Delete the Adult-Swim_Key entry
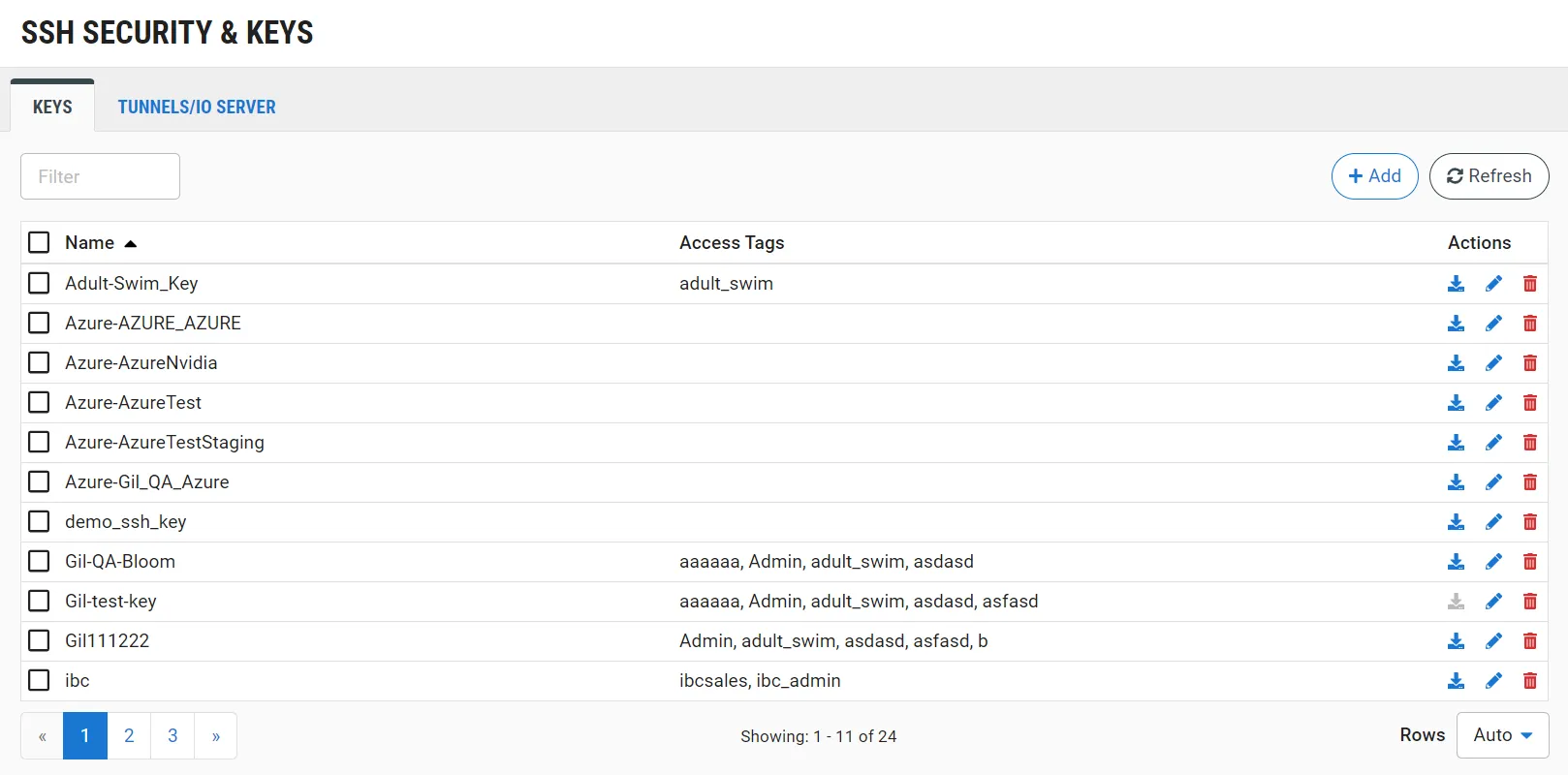This screenshot has width=1568, height=775. coord(1530,284)
